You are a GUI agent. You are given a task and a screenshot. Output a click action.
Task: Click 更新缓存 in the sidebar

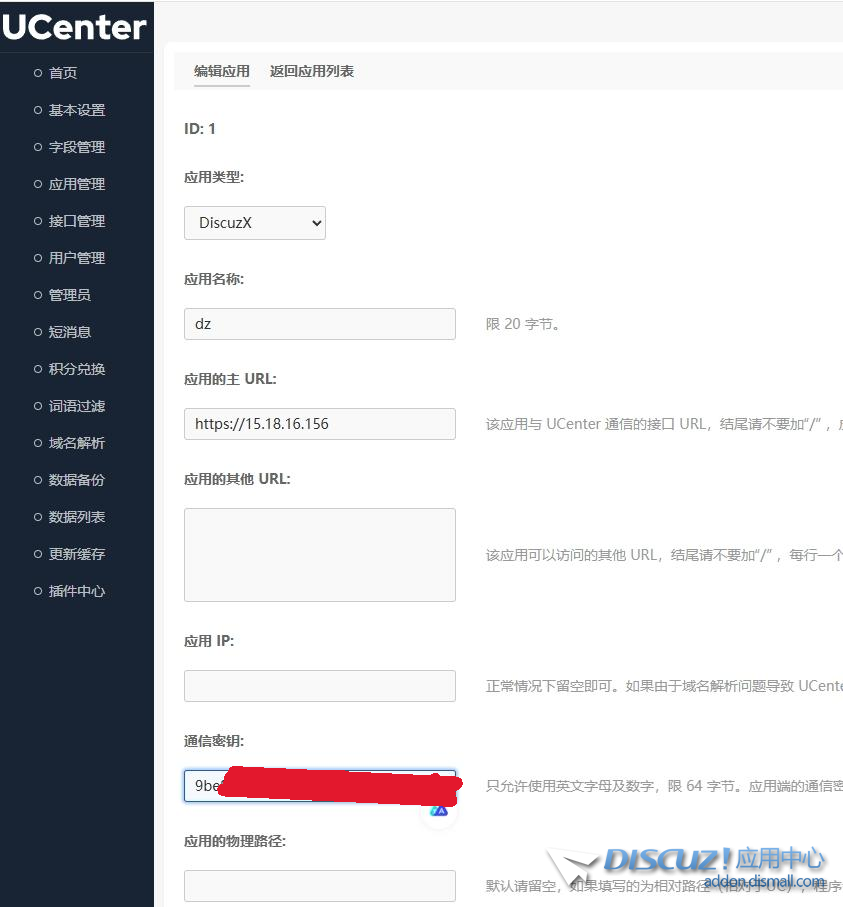coord(76,554)
